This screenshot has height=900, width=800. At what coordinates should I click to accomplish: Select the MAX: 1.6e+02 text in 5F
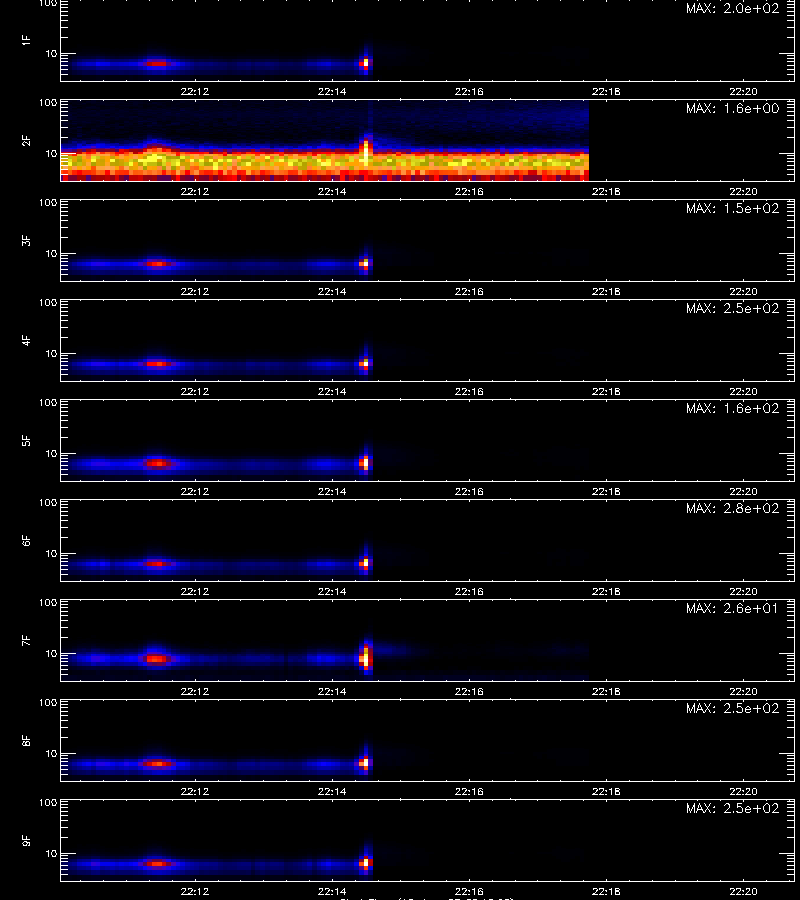click(x=732, y=408)
